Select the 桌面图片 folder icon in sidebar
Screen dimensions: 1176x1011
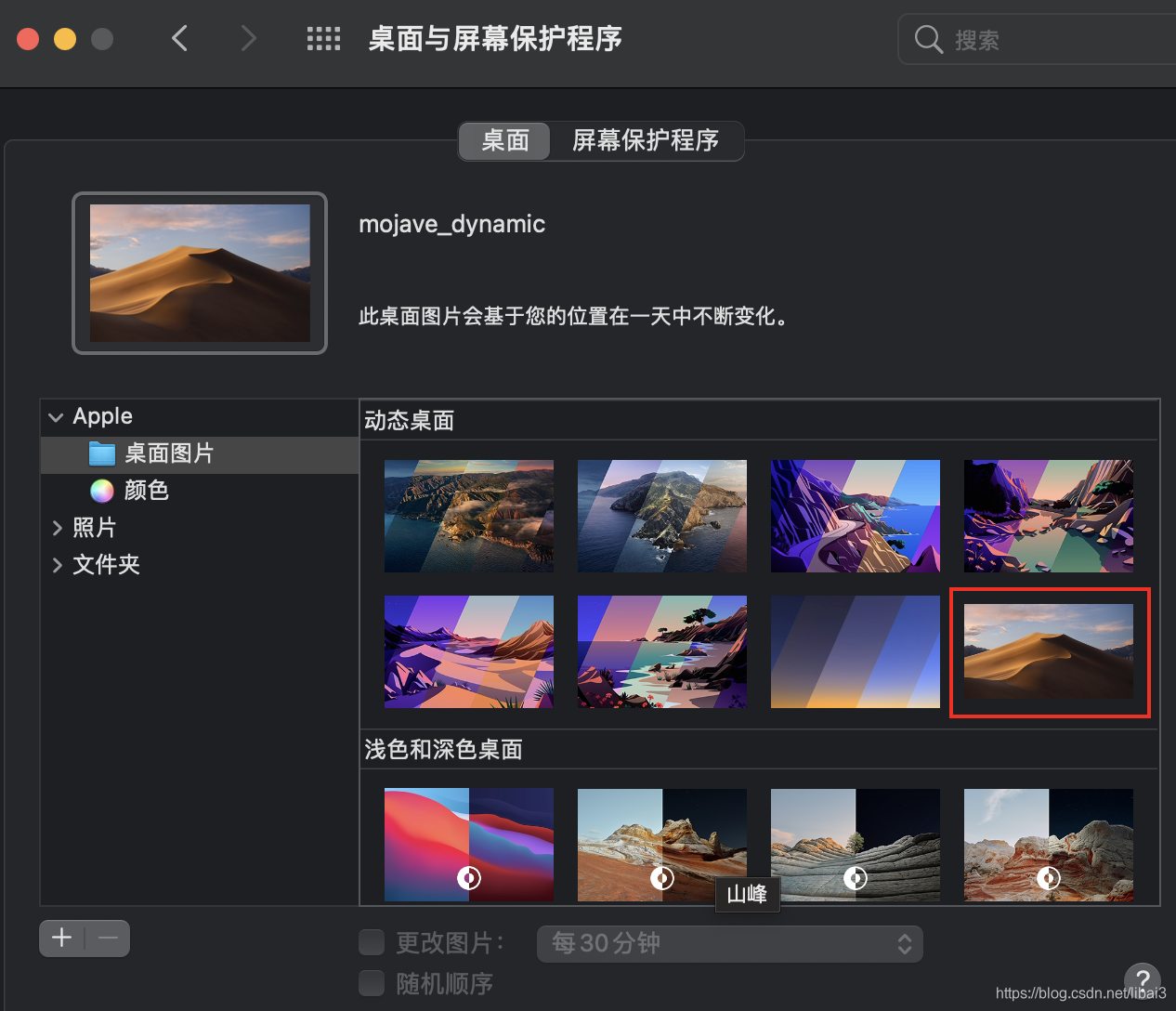tap(102, 454)
